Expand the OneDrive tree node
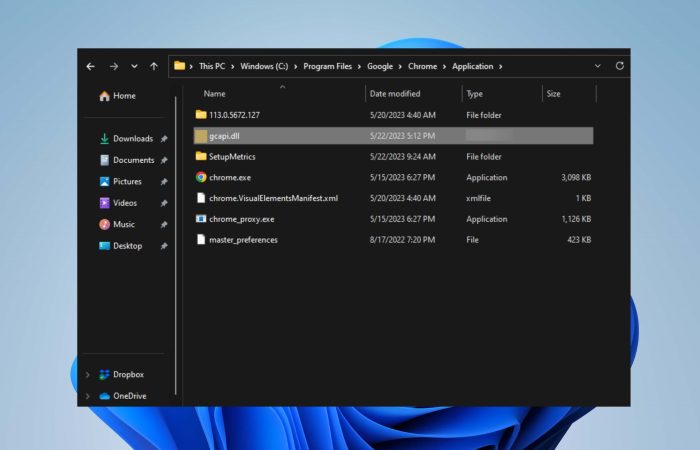The width and height of the screenshot is (700, 450). click(x=88, y=396)
